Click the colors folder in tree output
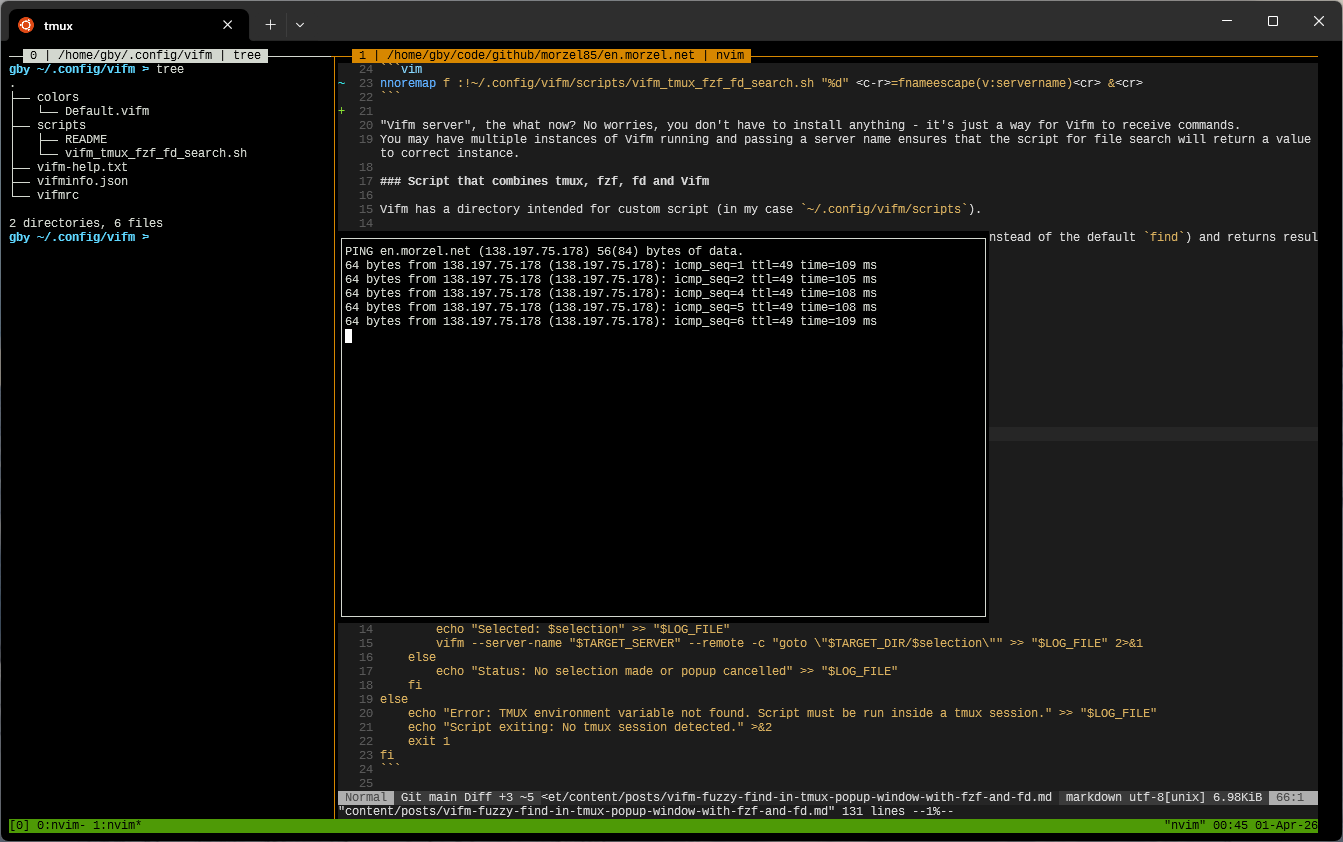This screenshot has width=1343, height=842. (58, 98)
